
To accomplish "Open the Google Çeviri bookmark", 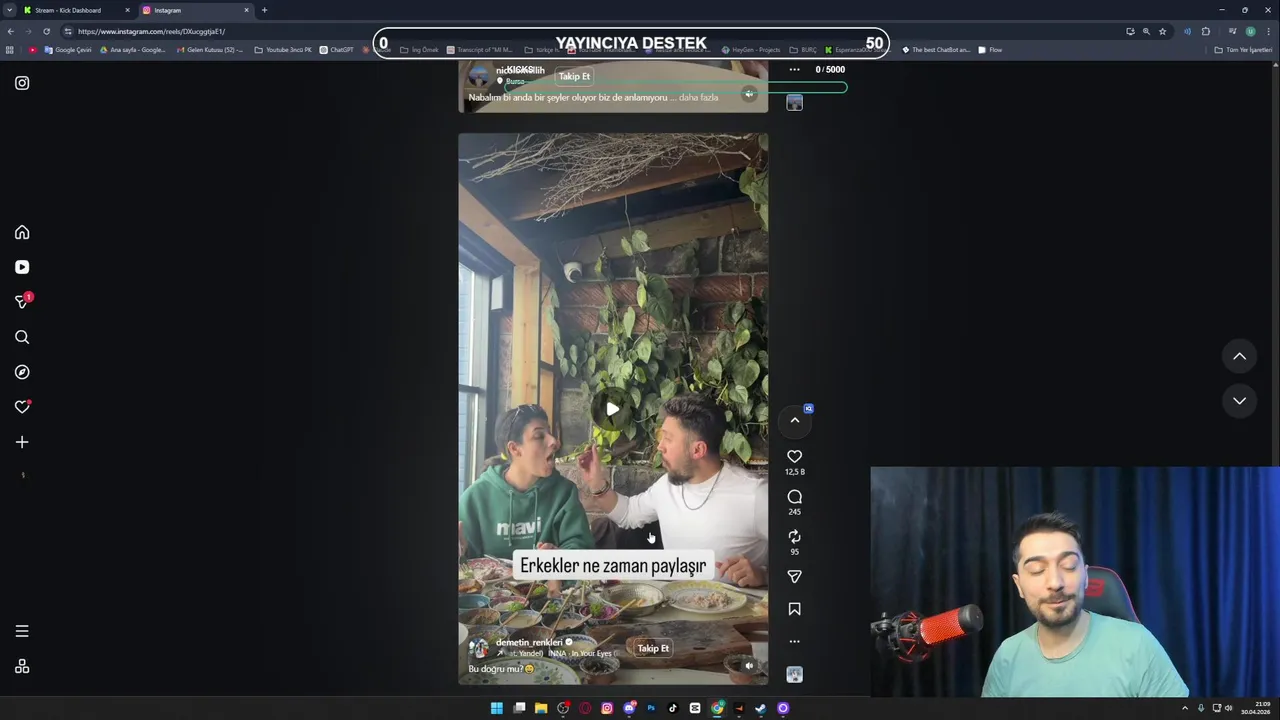I will [68, 50].
